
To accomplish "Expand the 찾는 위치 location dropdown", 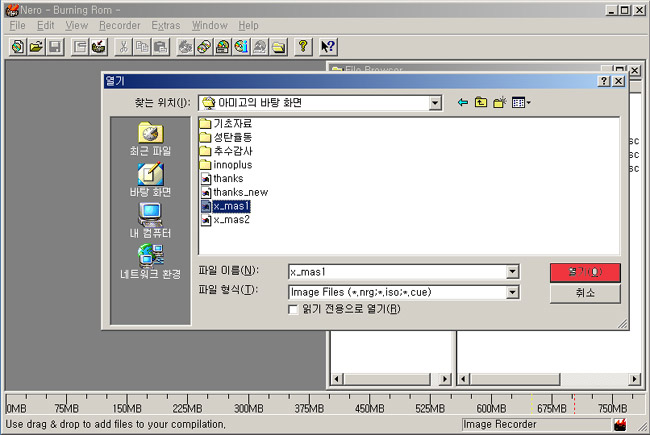I will point(435,102).
